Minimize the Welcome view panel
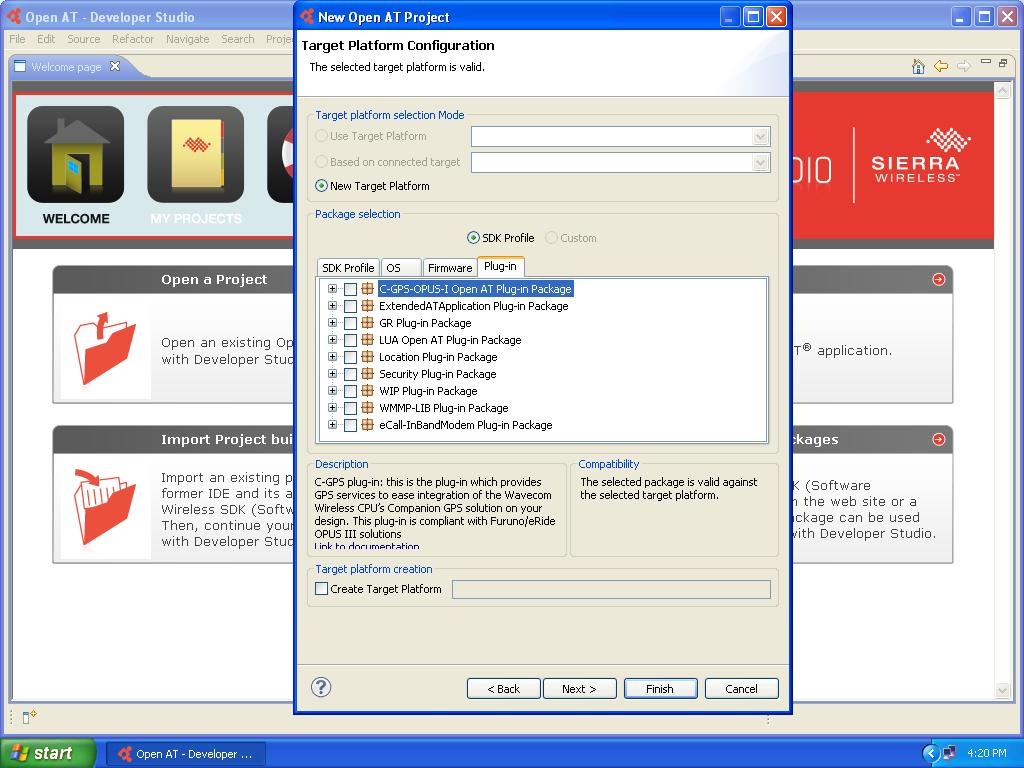 click(985, 62)
